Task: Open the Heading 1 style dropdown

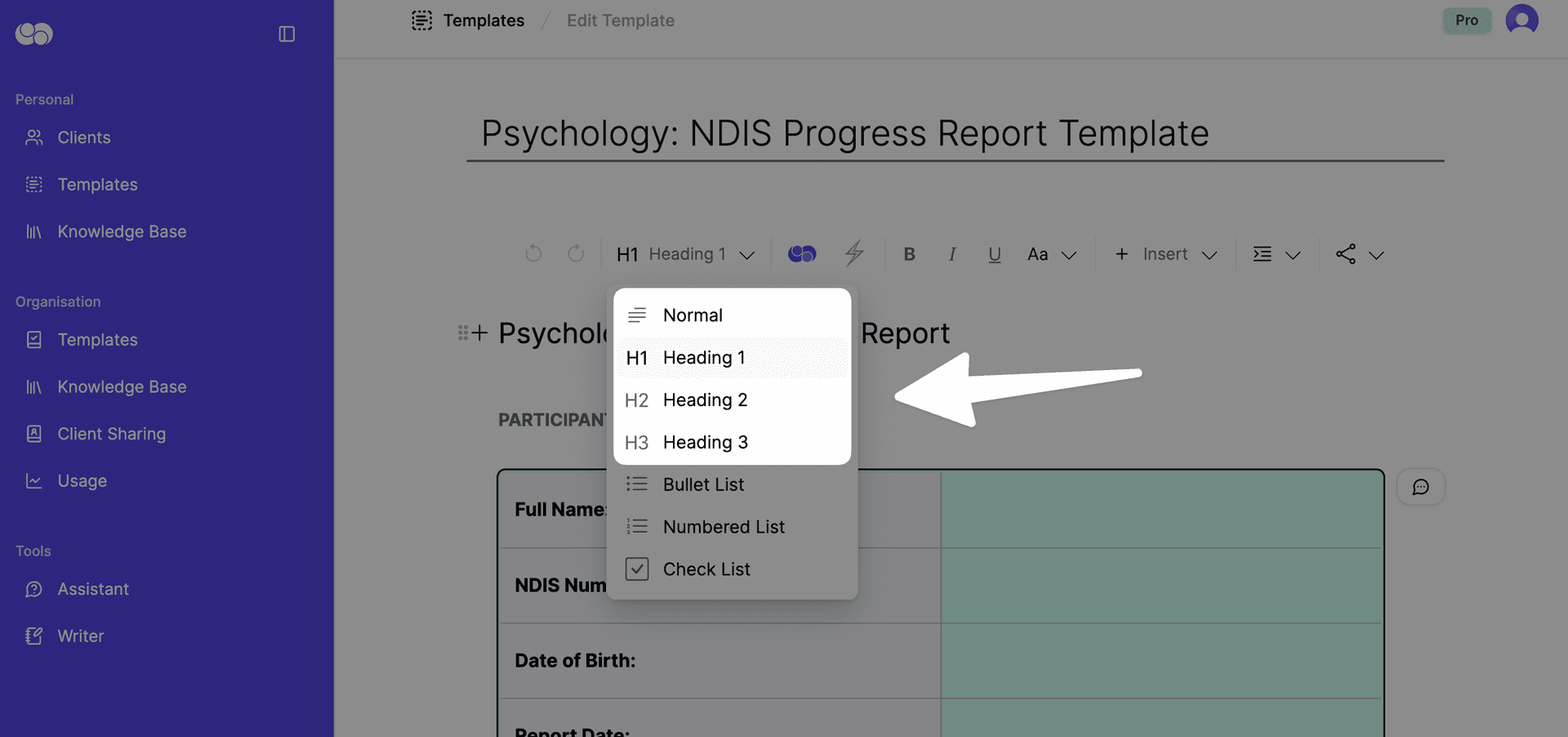Action: tap(685, 254)
